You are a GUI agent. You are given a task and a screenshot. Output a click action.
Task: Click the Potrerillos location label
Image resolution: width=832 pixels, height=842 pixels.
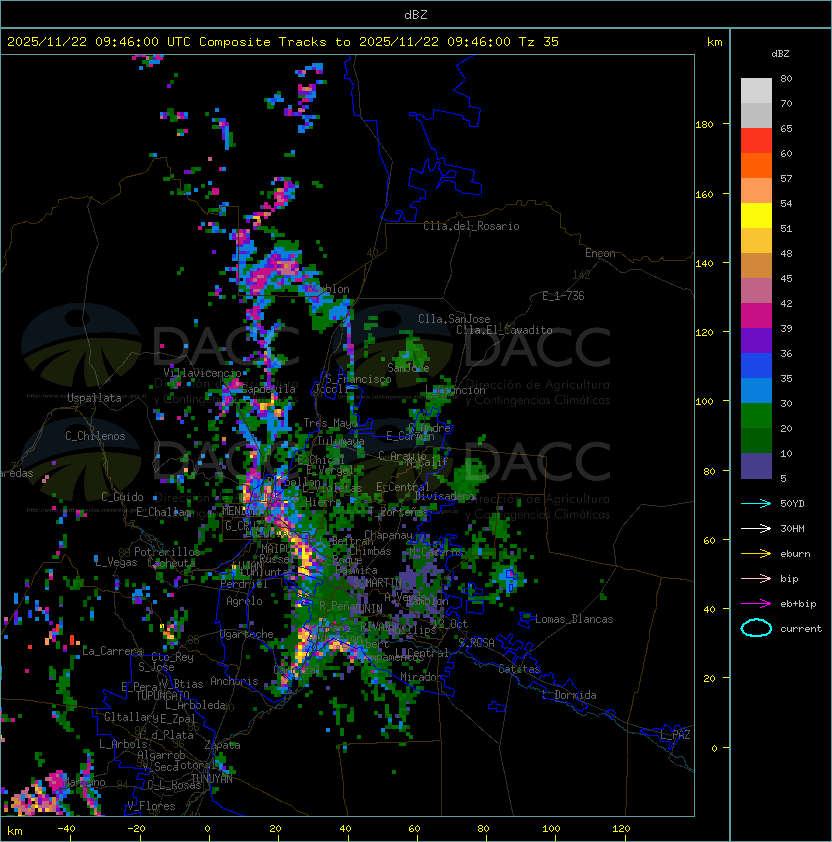click(167, 552)
